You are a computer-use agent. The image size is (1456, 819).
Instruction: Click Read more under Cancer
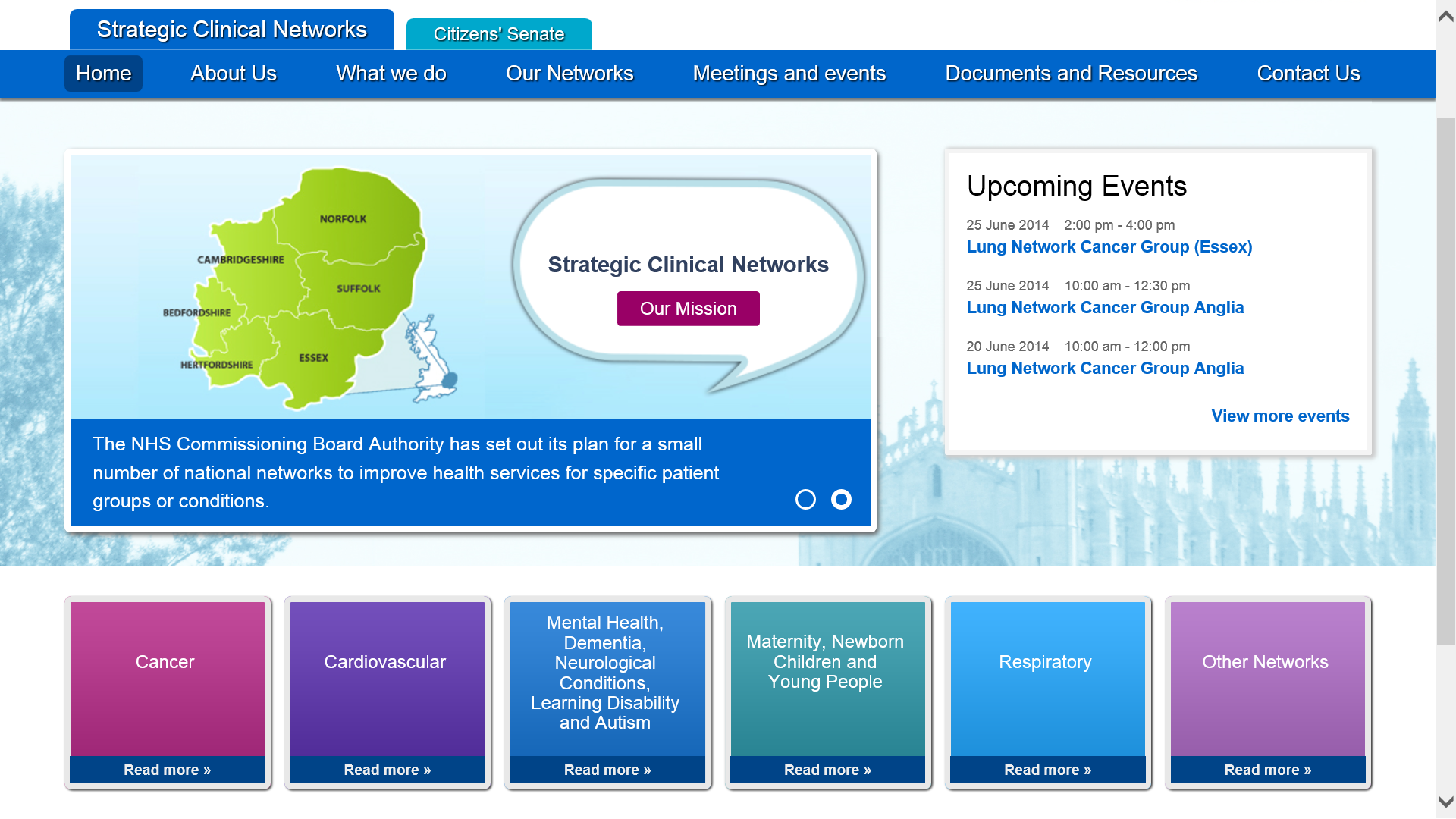pos(167,770)
